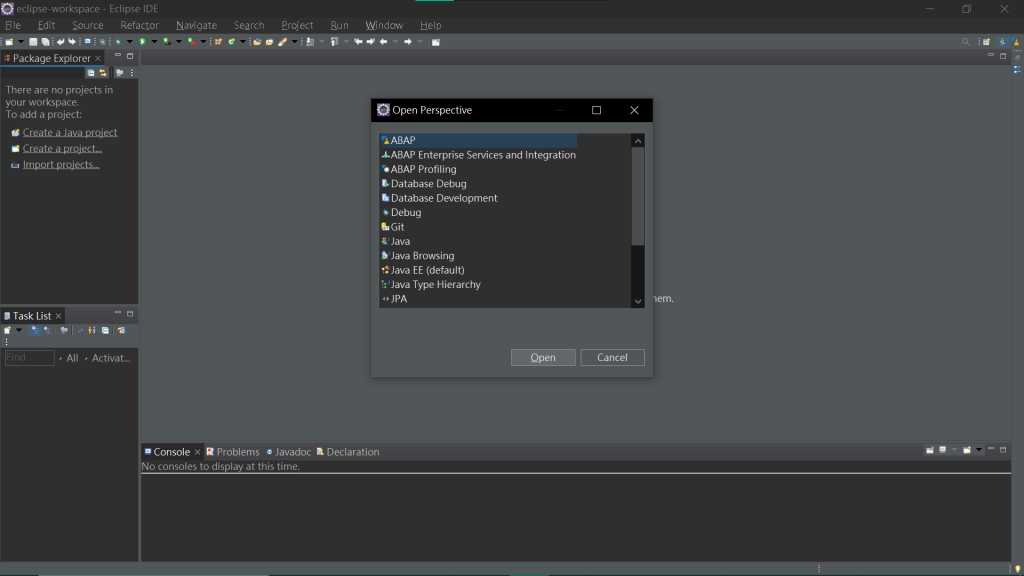Open the Navigate menu
This screenshot has height=576, width=1024.
click(x=196, y=25)
